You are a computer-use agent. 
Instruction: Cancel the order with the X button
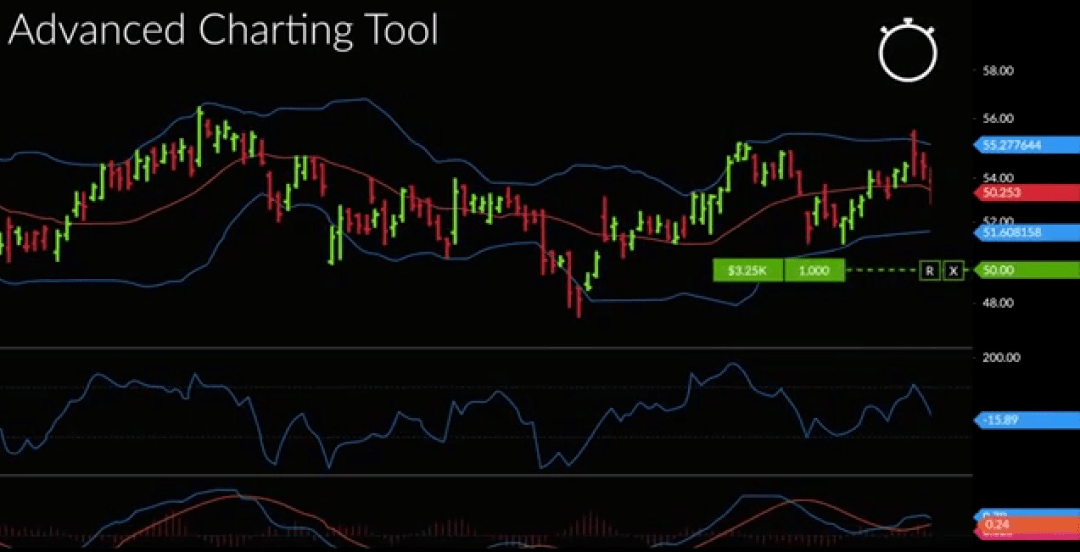pos(953,270)
